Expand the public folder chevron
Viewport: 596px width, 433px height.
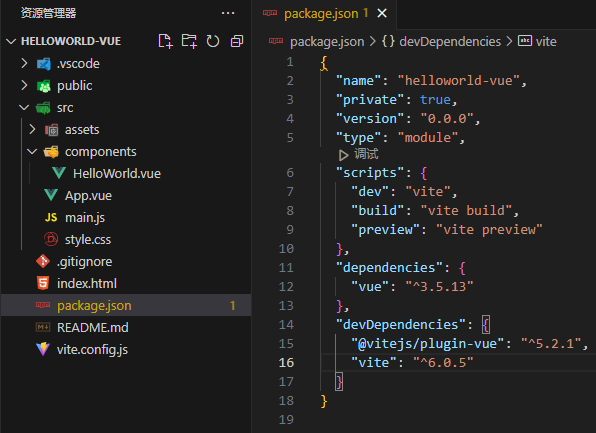tap(24, 85)
